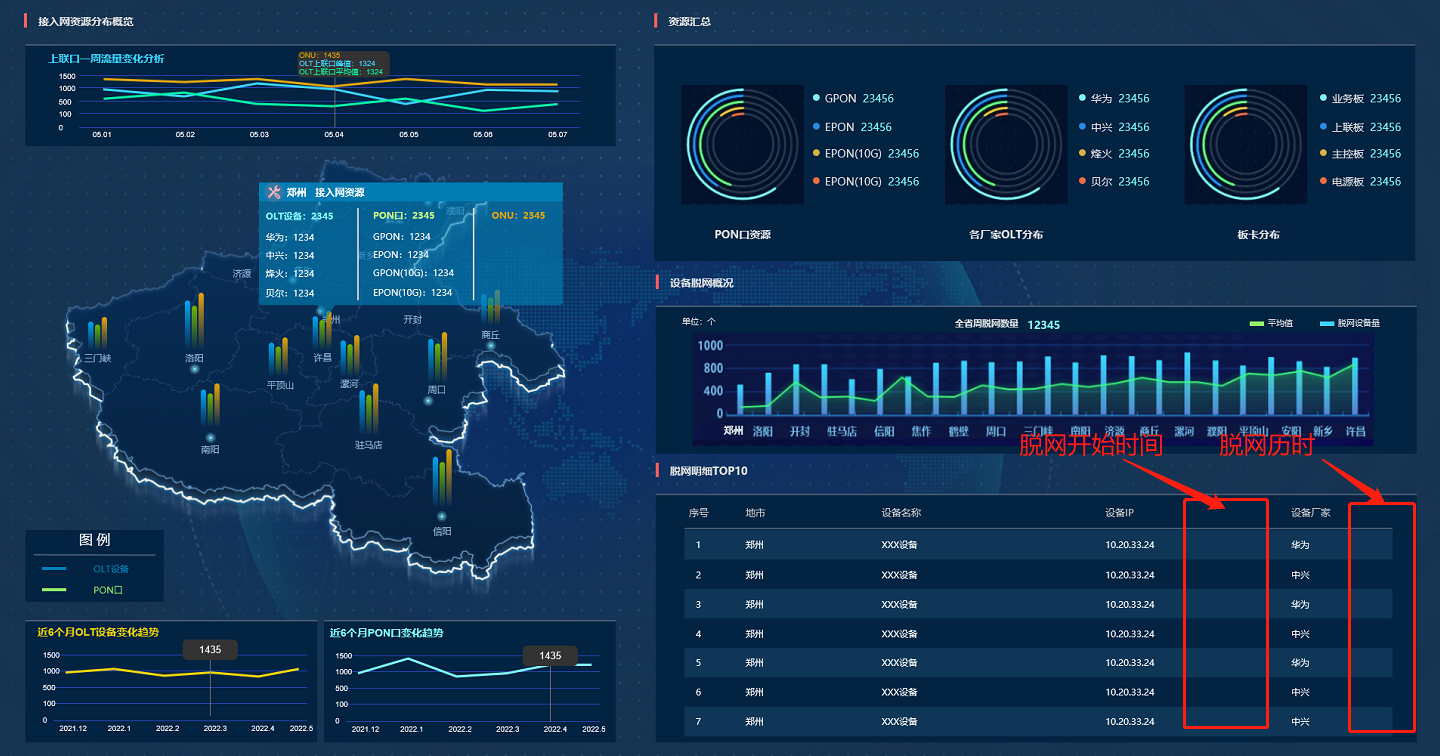
Task: Open the 平顶山 bar marker on the map
Action: (x=278, y=358)
